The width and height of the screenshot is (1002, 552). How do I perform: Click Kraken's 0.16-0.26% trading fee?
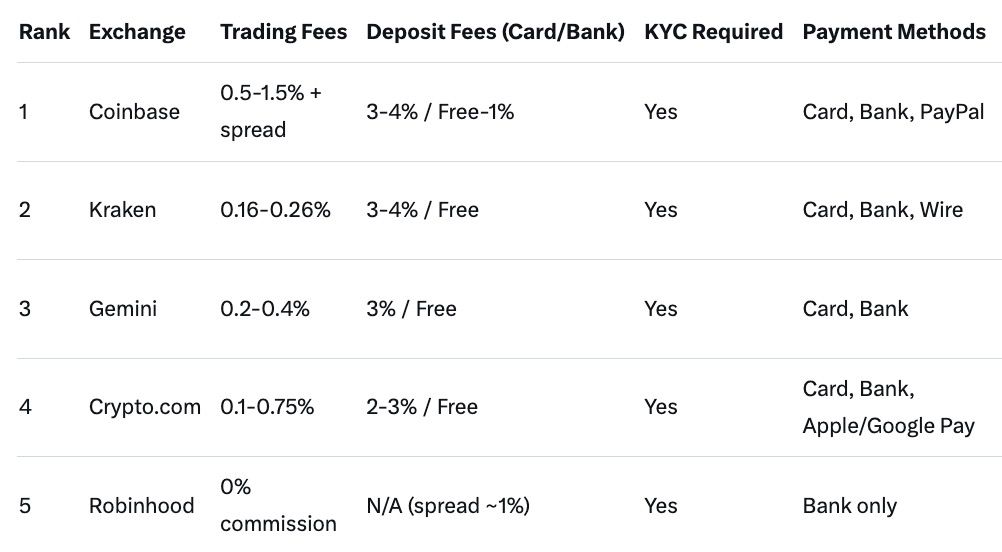pyautogui.click(x=275, y=210)
